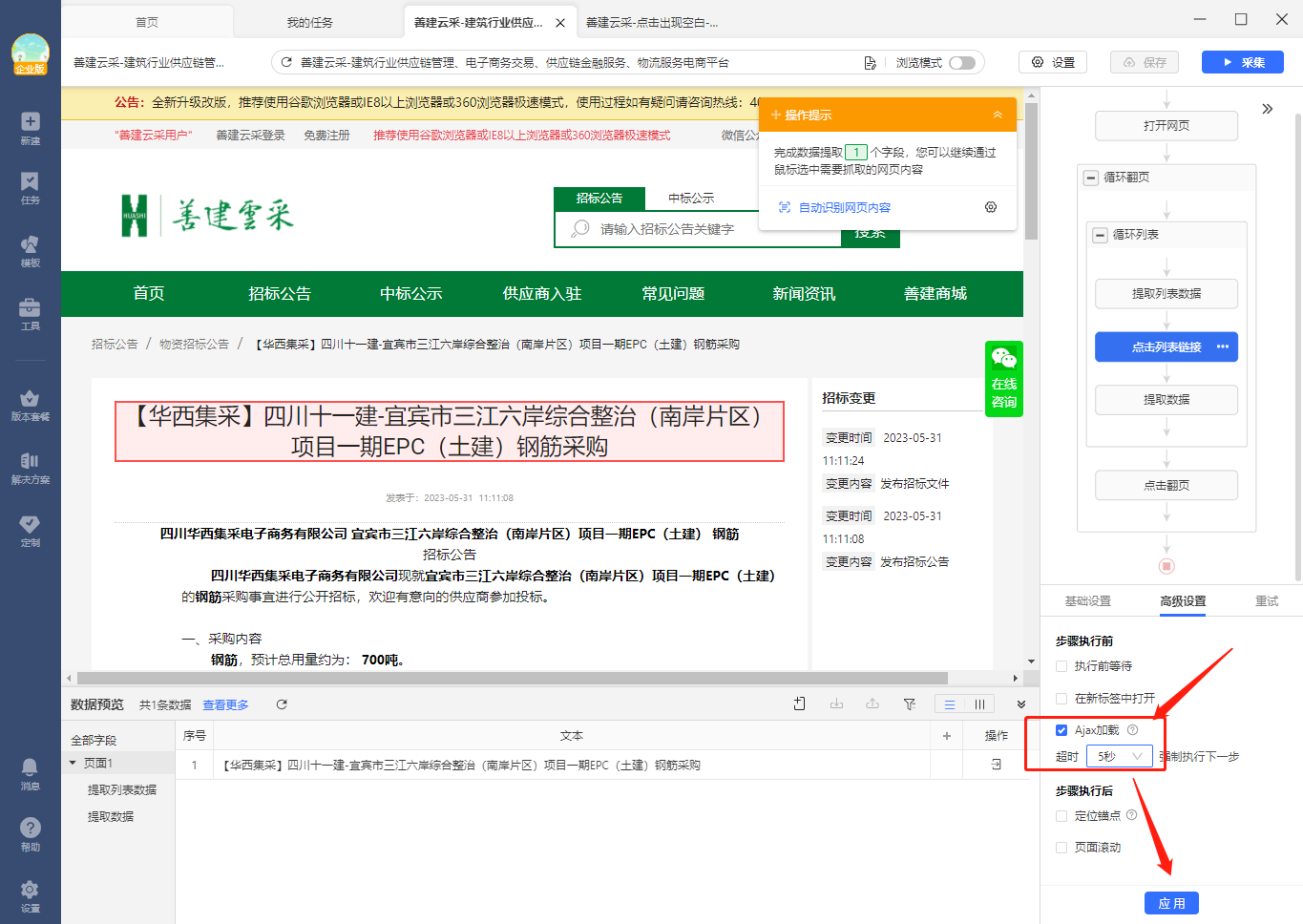The image size is (1303, 924).
Task: Click the 设置 button in top toolbar
Action: (1053, 62)
